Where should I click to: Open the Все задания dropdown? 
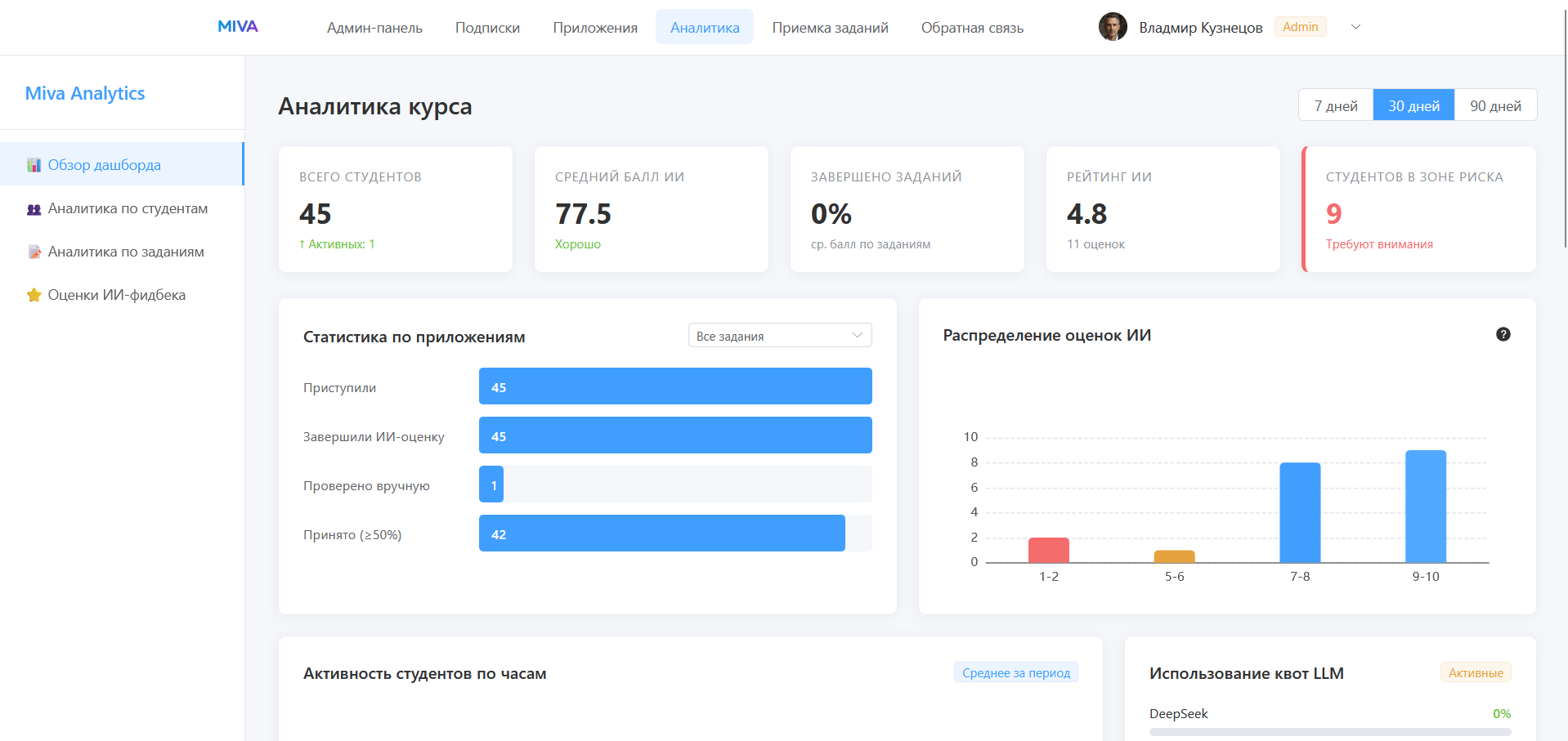click(780, 336)
